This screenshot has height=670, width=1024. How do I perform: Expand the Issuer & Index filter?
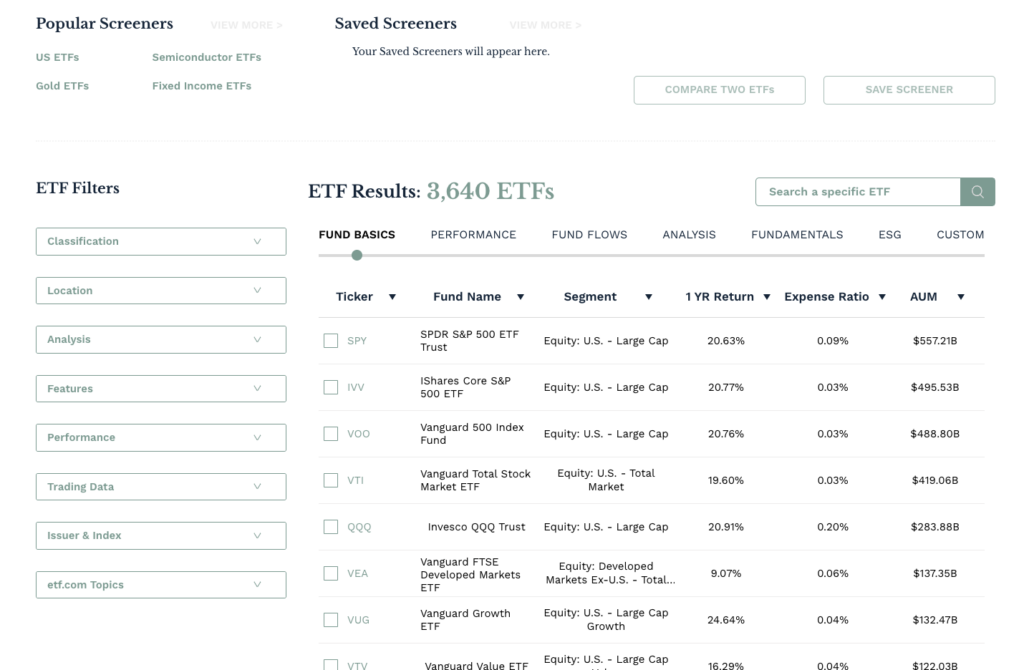point(160,535)
